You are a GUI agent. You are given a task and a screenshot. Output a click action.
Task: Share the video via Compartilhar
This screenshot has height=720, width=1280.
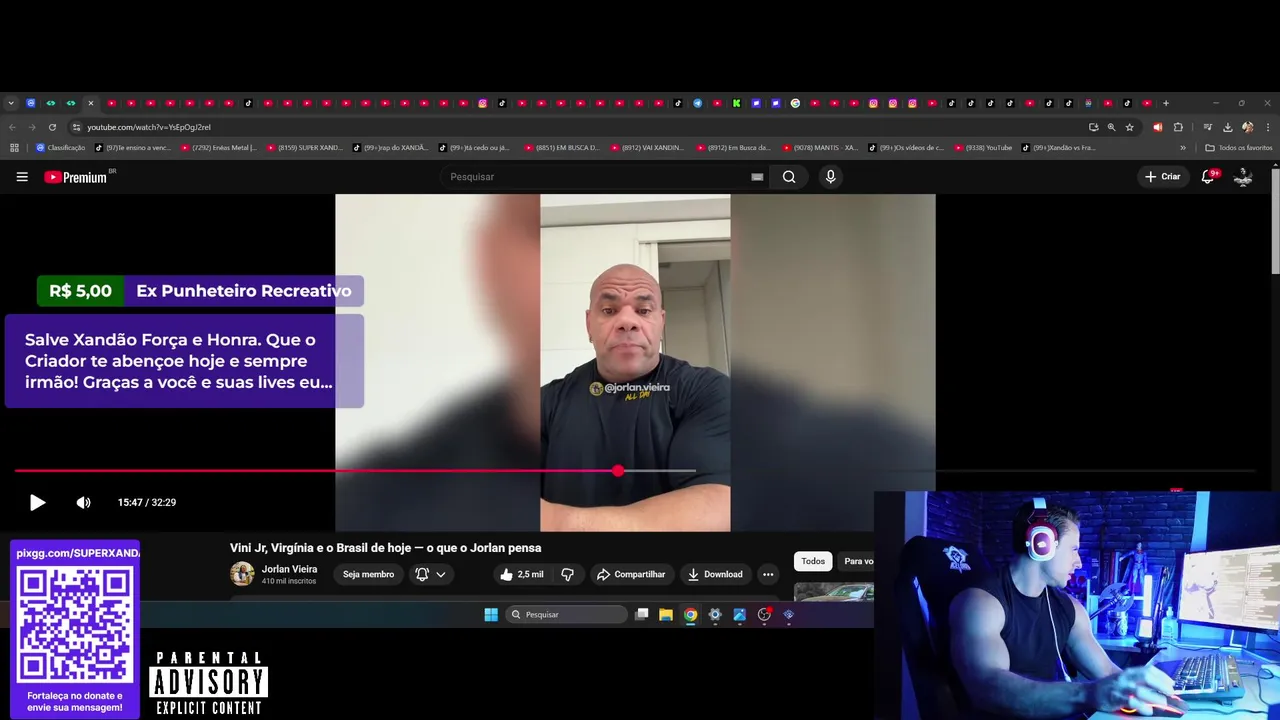tap(631, 574)
